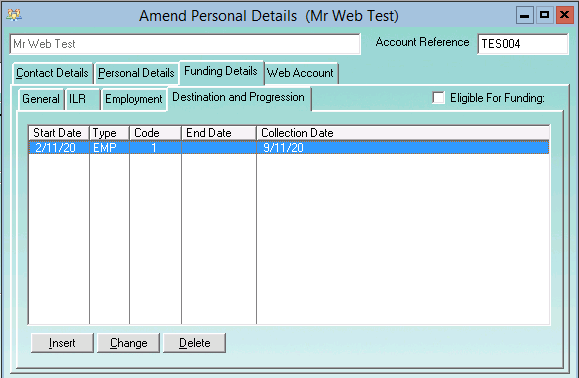The width and height of the screenshot is (579, 378).
Task: Click the End Date column header
Action: click(219, 133)
